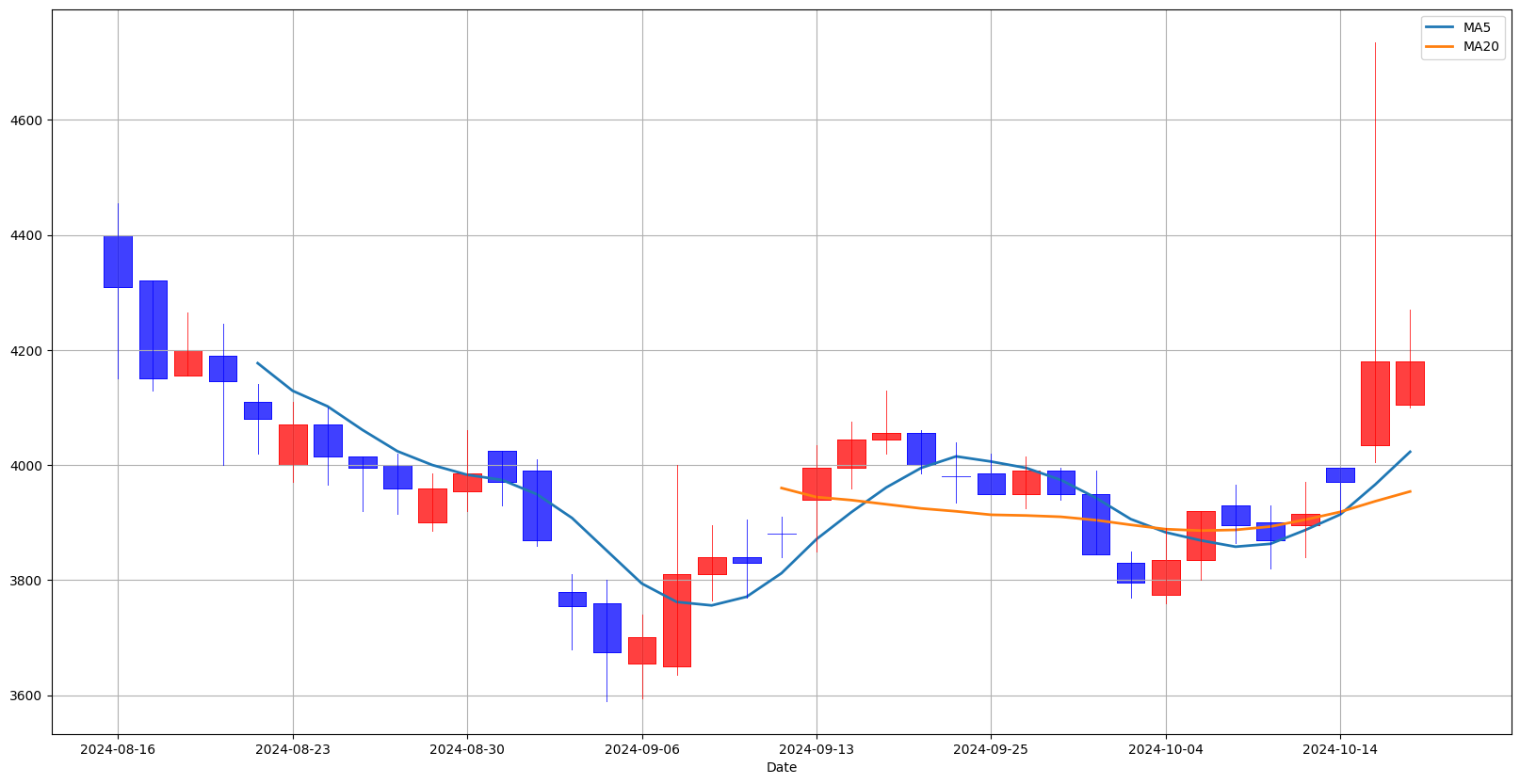This screenshot has width=1520, height=784.
Task: Click the 2024-09-06 date tick label
Action: coord(642,749)
